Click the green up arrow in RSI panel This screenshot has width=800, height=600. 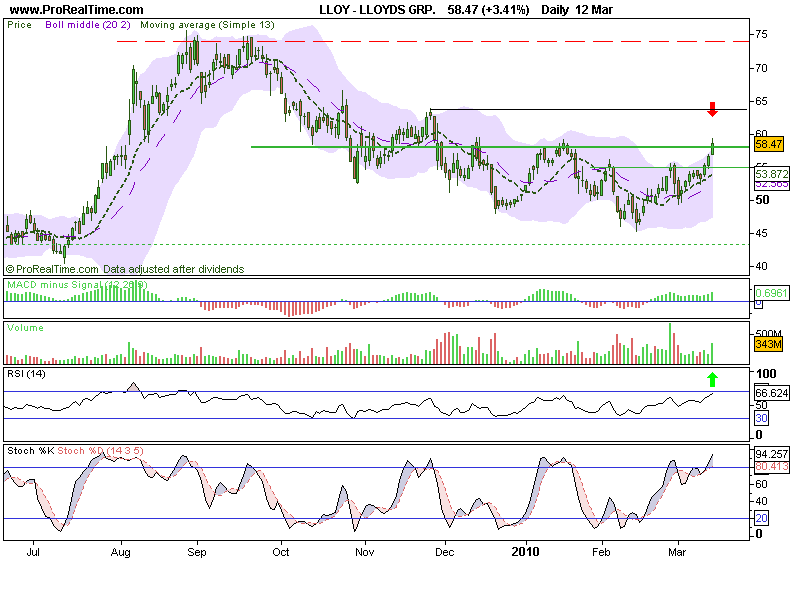point(712,379)
